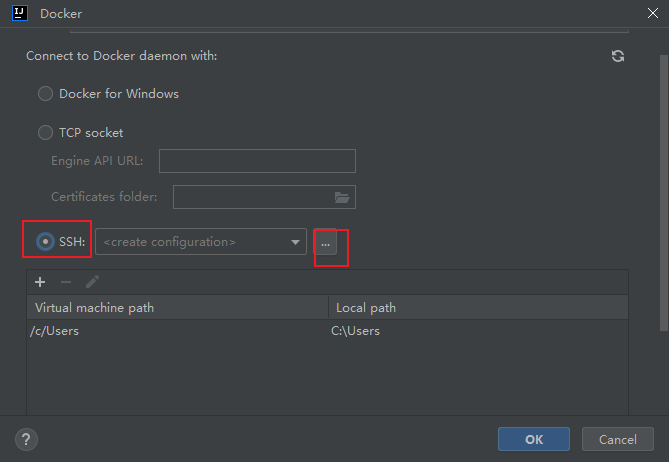The height and width of the screenshot is (462, 669).
Task: Focus the Engine API URL field
Action: click(257, 161)
